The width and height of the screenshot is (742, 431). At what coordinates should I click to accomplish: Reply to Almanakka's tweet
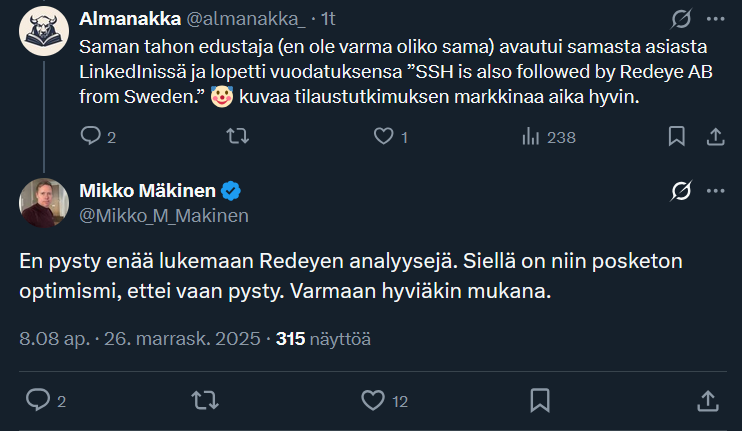(x=90, y=136)
